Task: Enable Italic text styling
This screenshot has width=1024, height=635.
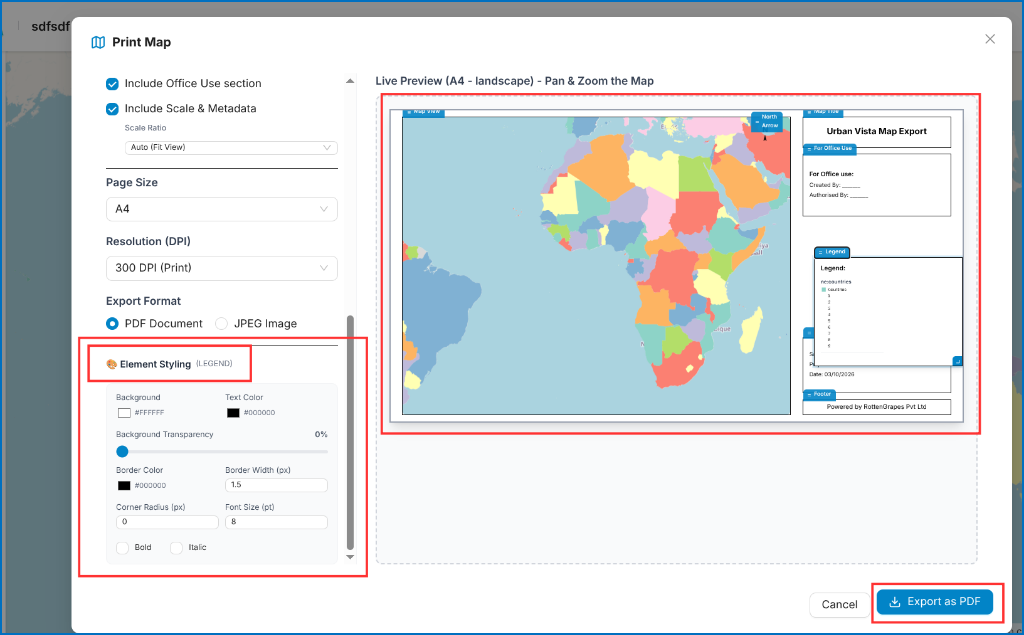Action: tap(176, 547)
